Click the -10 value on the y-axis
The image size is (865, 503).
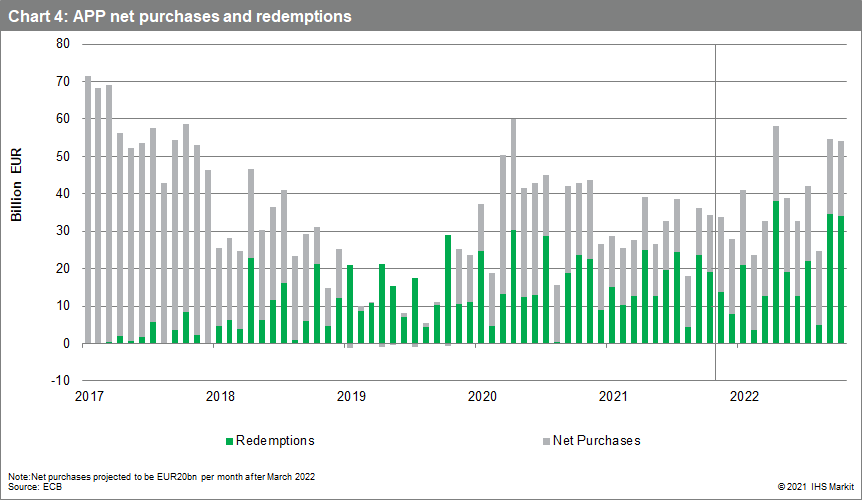(x=60, y=381)
